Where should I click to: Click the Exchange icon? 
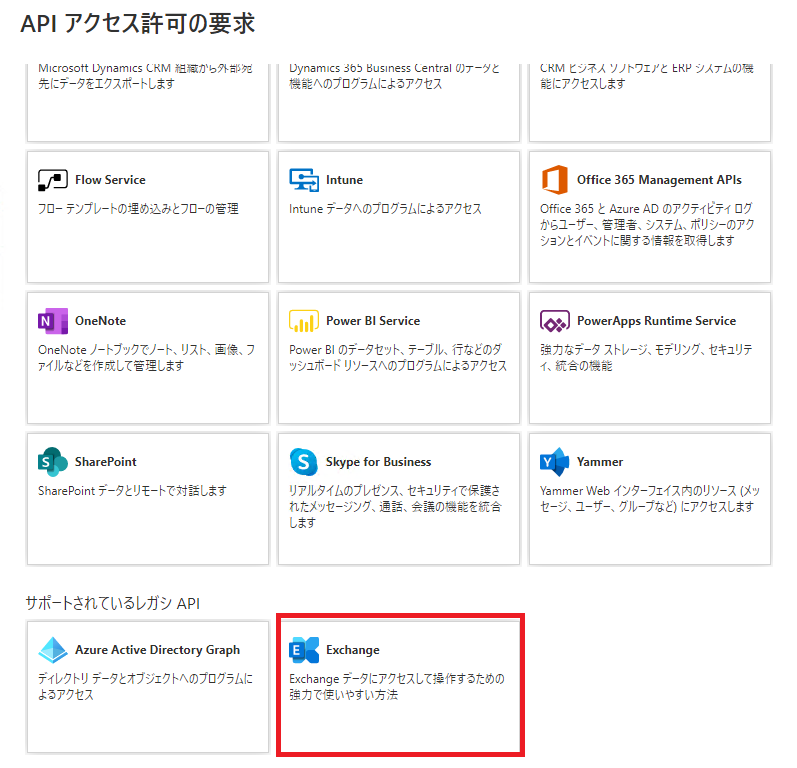pos(304,650)
